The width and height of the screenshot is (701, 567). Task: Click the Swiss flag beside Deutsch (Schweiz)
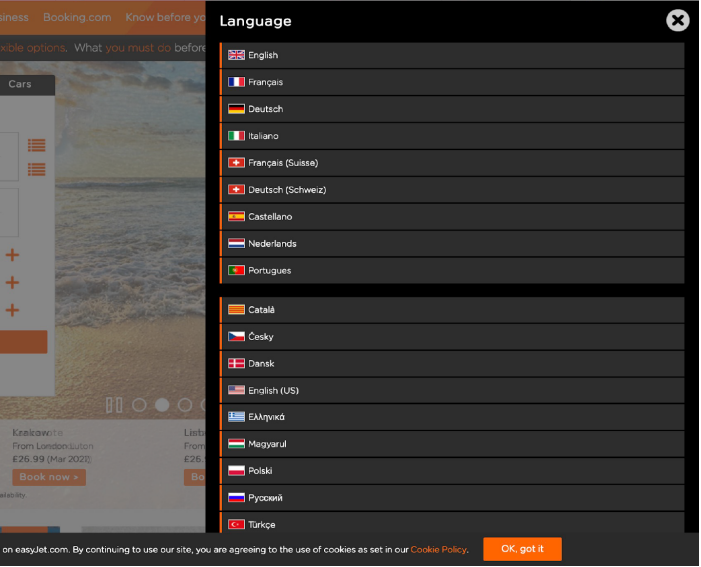tap(236, 190)
